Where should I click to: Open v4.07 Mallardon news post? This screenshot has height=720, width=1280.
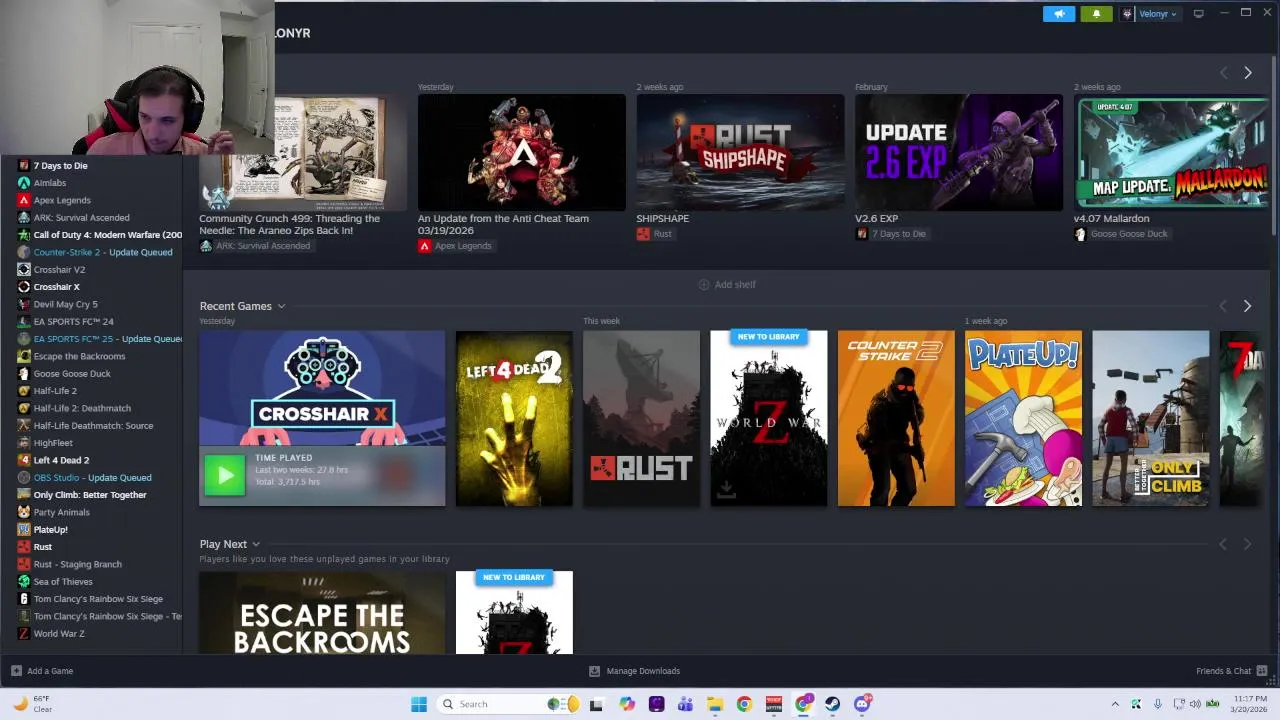pos(1171,152)
